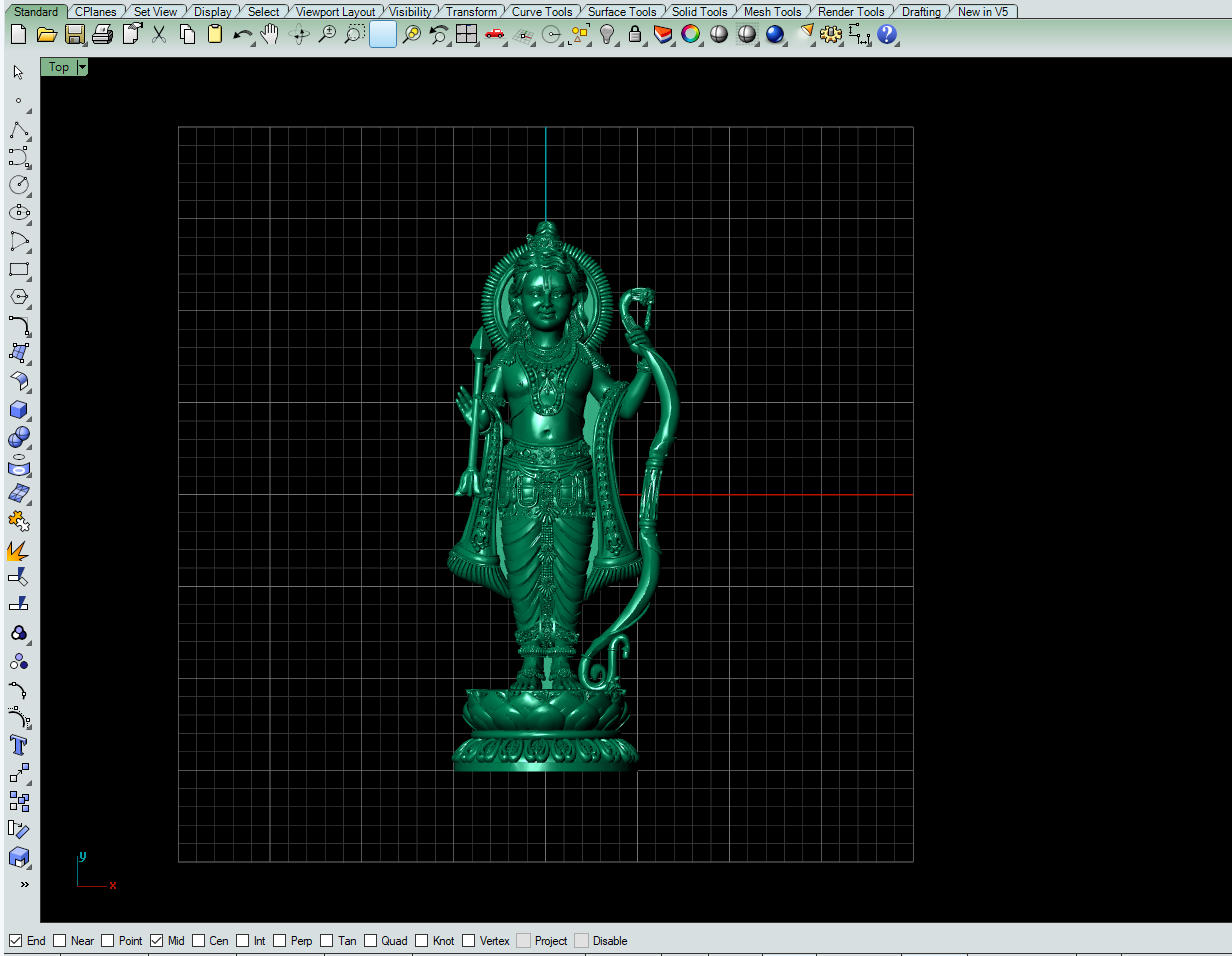The image size is (1232, 956).
Task: Select the Pan view hand tool
Action: (x=270, y=35)
